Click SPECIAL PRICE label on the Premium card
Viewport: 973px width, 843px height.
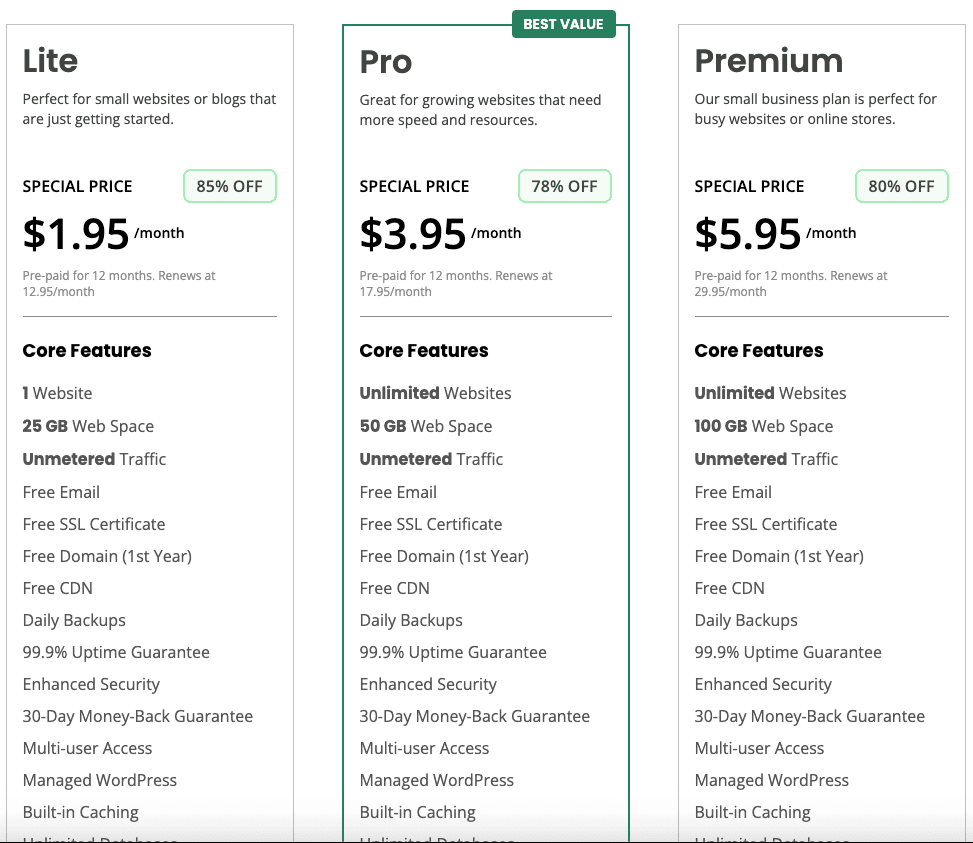pos(750,187)
